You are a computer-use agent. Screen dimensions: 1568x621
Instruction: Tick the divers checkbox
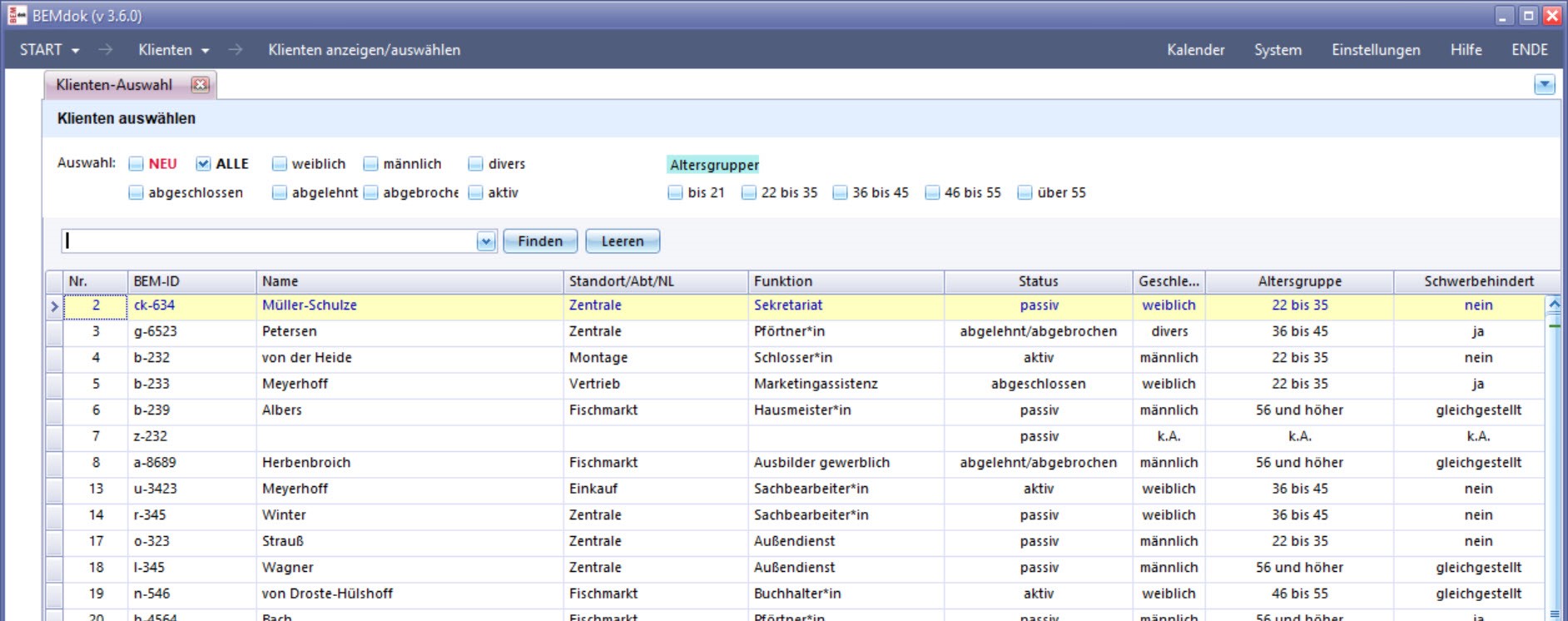476,164
